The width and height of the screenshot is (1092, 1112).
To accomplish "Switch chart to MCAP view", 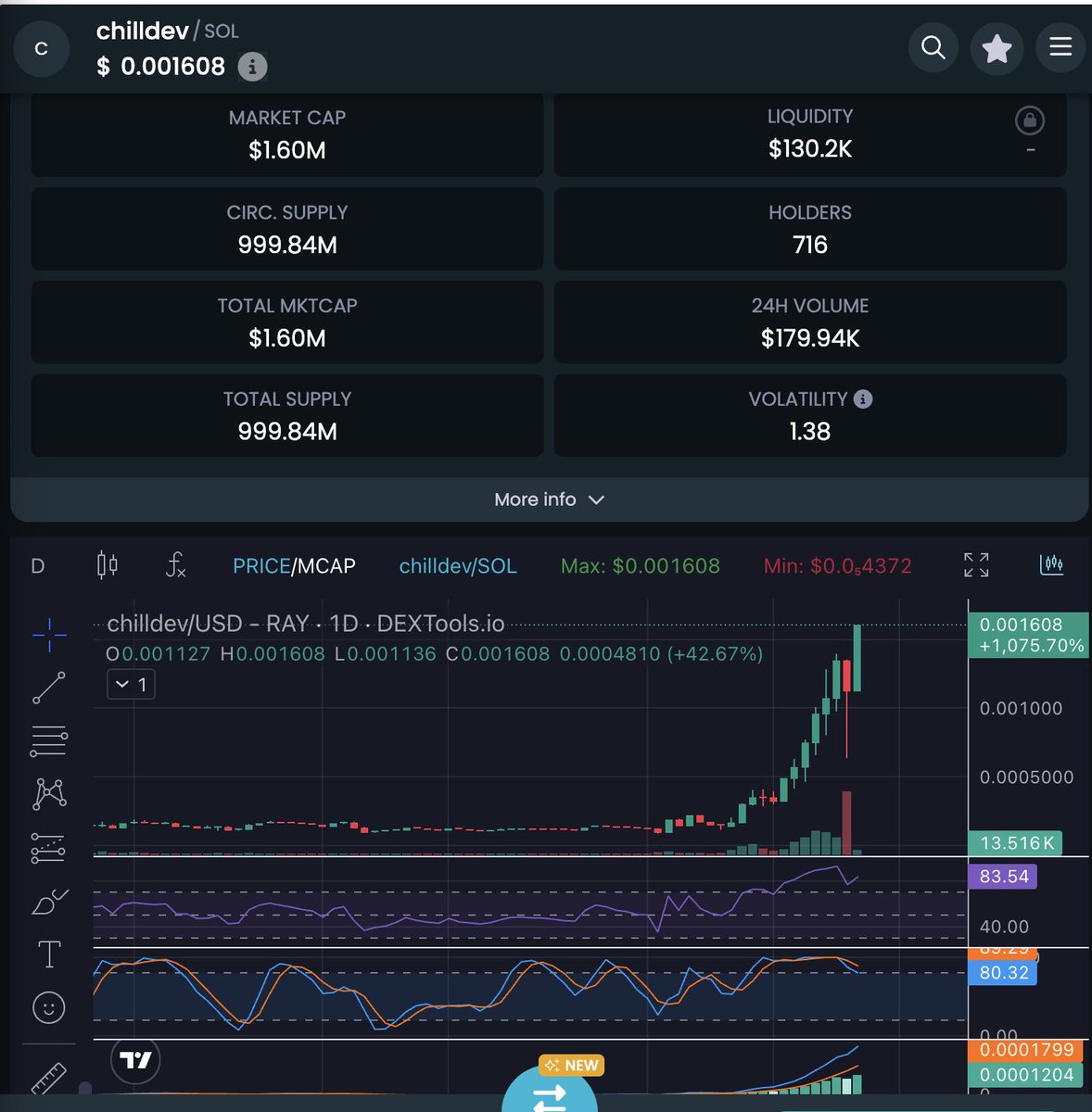I will pyautogui.click(x=326, y=566).
